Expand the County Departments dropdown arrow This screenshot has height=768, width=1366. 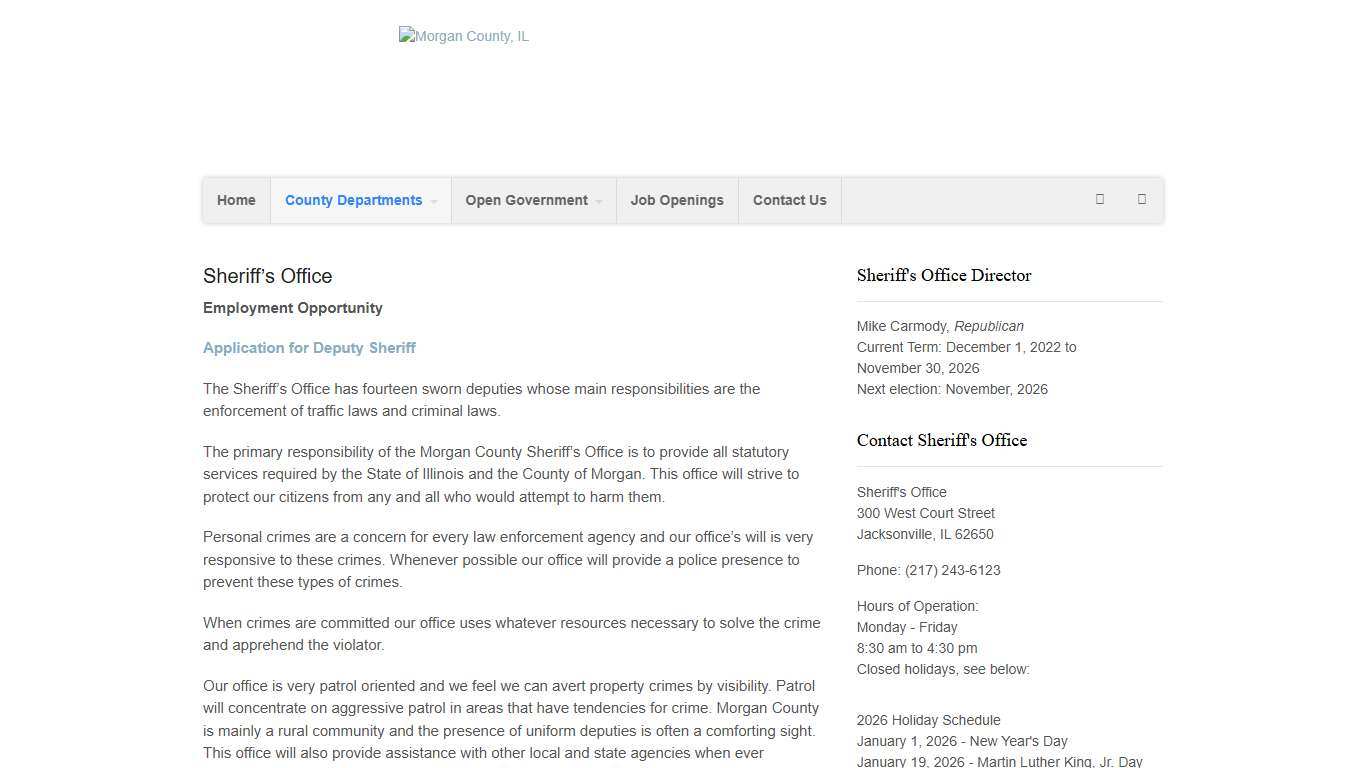tap(434, 201)
